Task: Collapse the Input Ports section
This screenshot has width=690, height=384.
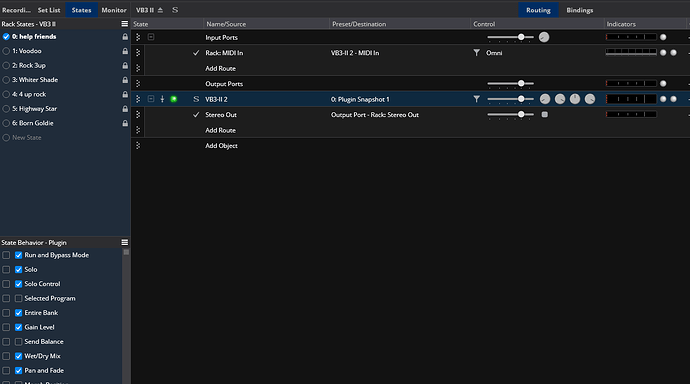Action: pos(151,37)
